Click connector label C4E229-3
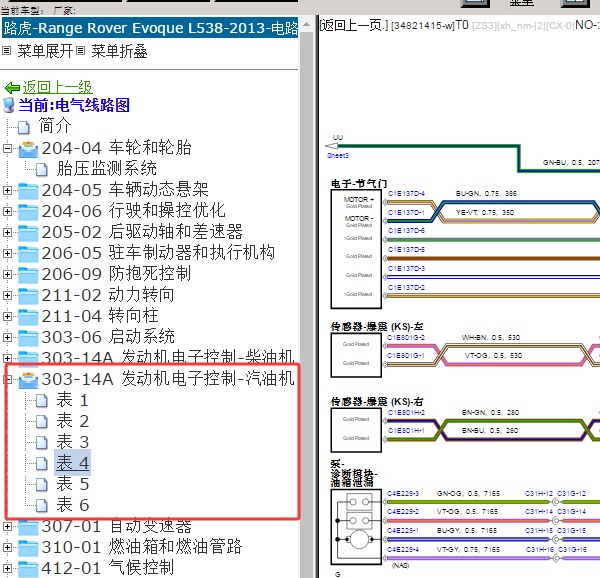600x578 pixels. (403, 493)
